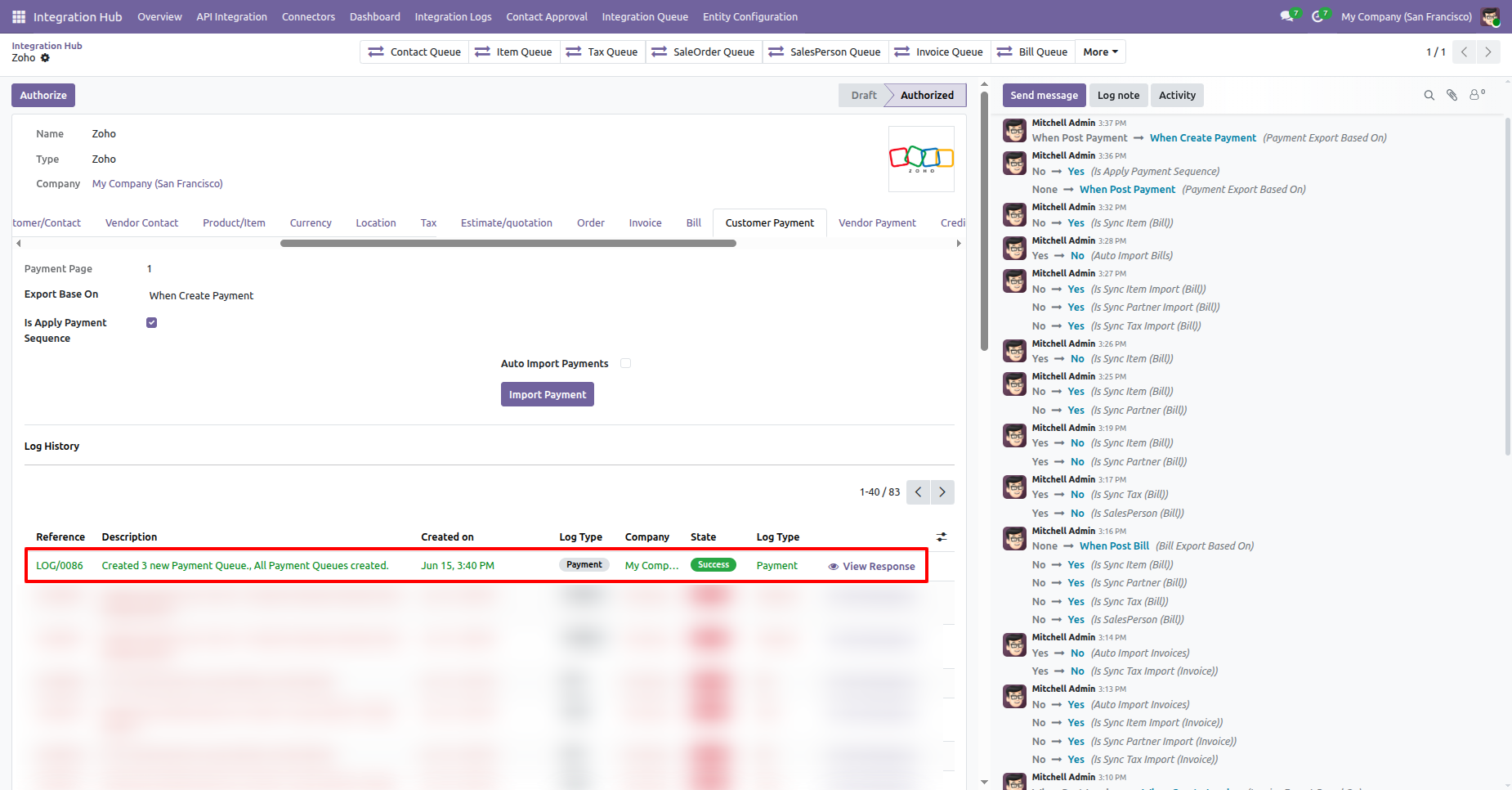Switch to the Order tab
This screenshot has height=790, width=1512.
[591, 223]
